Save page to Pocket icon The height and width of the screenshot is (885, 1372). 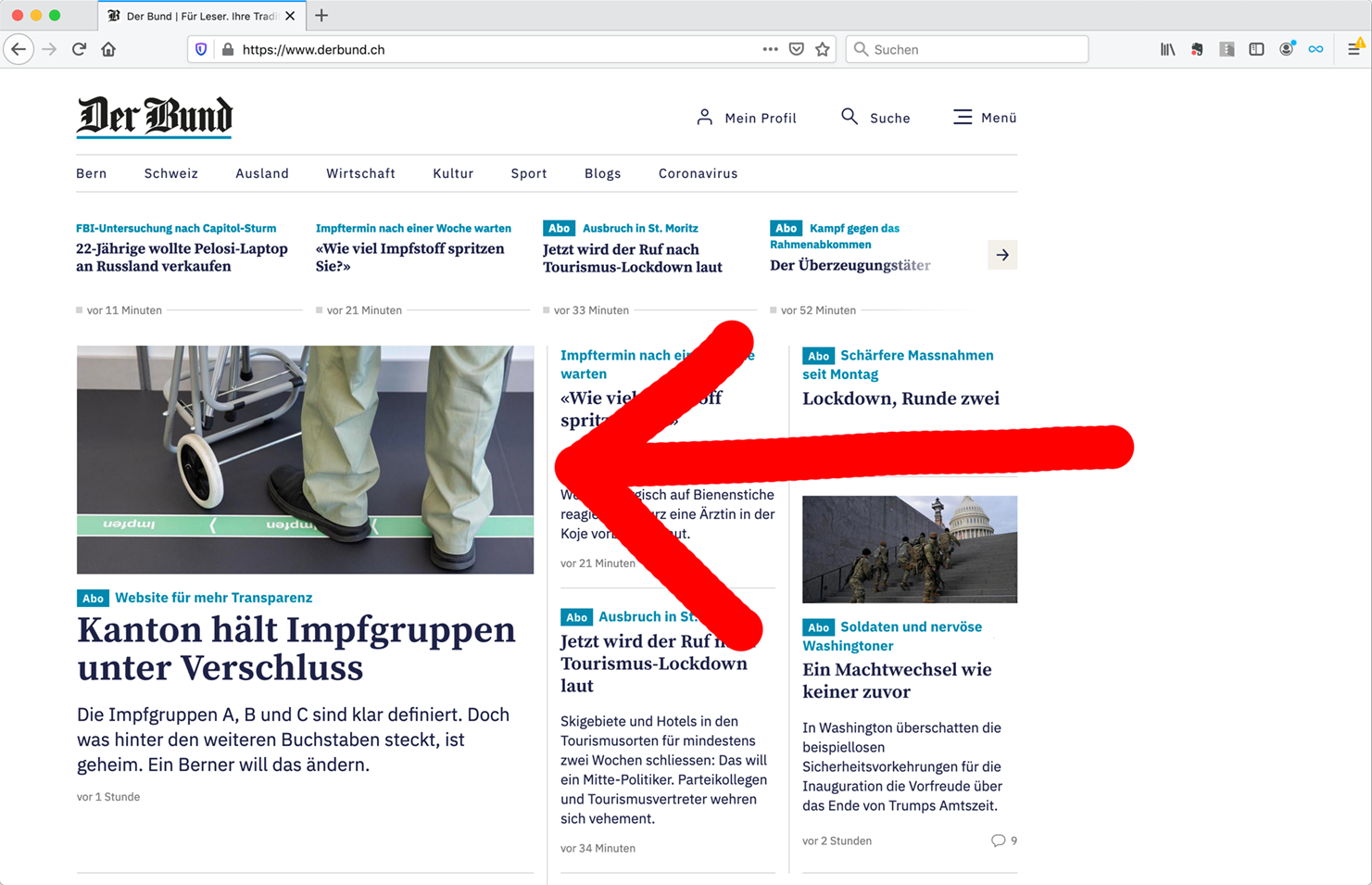pos(796,49)
